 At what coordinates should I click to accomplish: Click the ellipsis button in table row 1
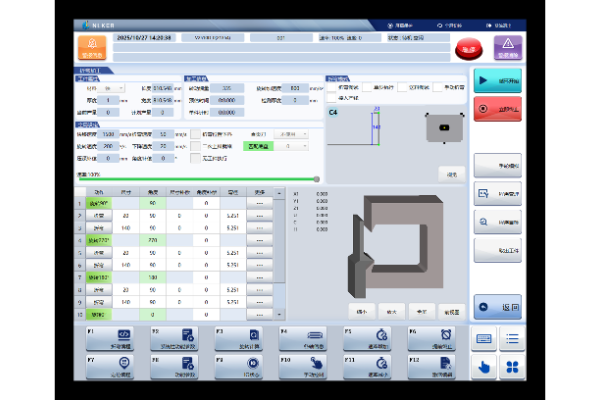259,203
